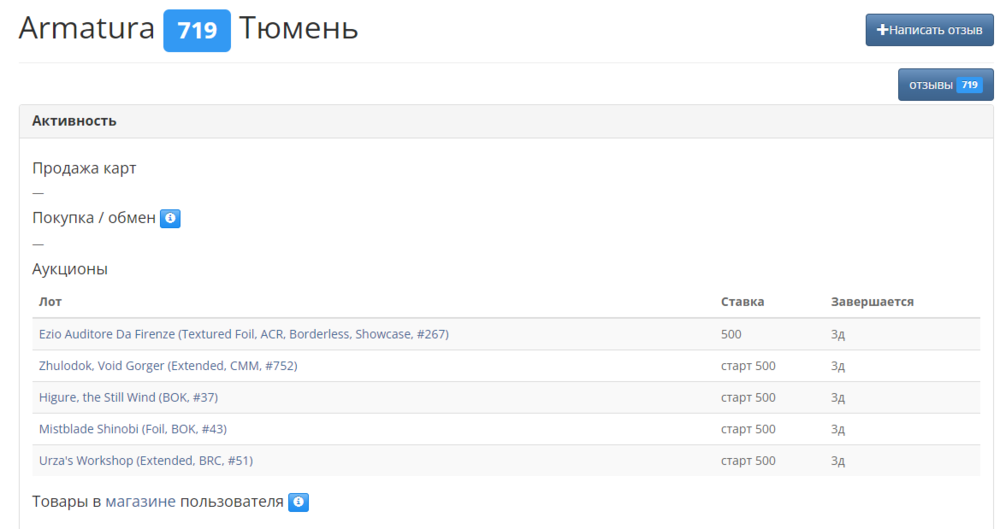Image resolution: width=1000 pixels, height=529 pixels.
Task: Click the info icon after пользователя
Action: 298,502
